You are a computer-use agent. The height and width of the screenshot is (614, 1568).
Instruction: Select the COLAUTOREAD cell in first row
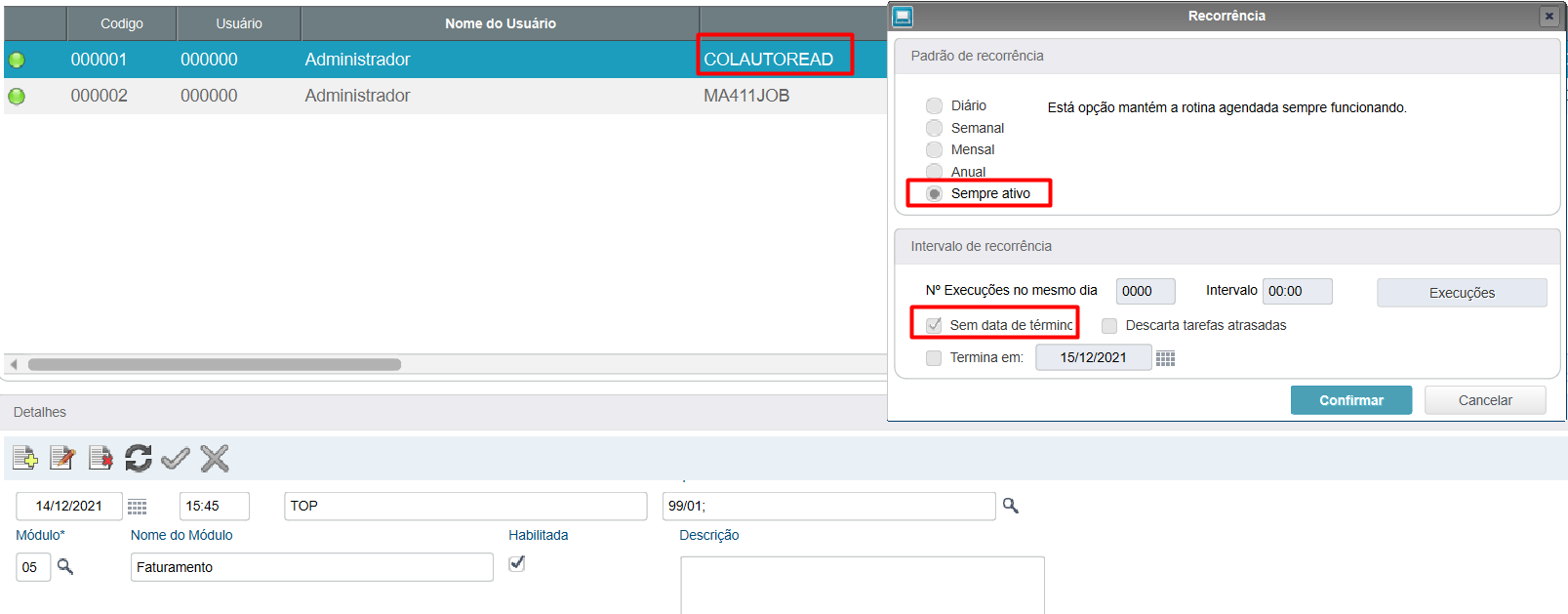(769, 60)
